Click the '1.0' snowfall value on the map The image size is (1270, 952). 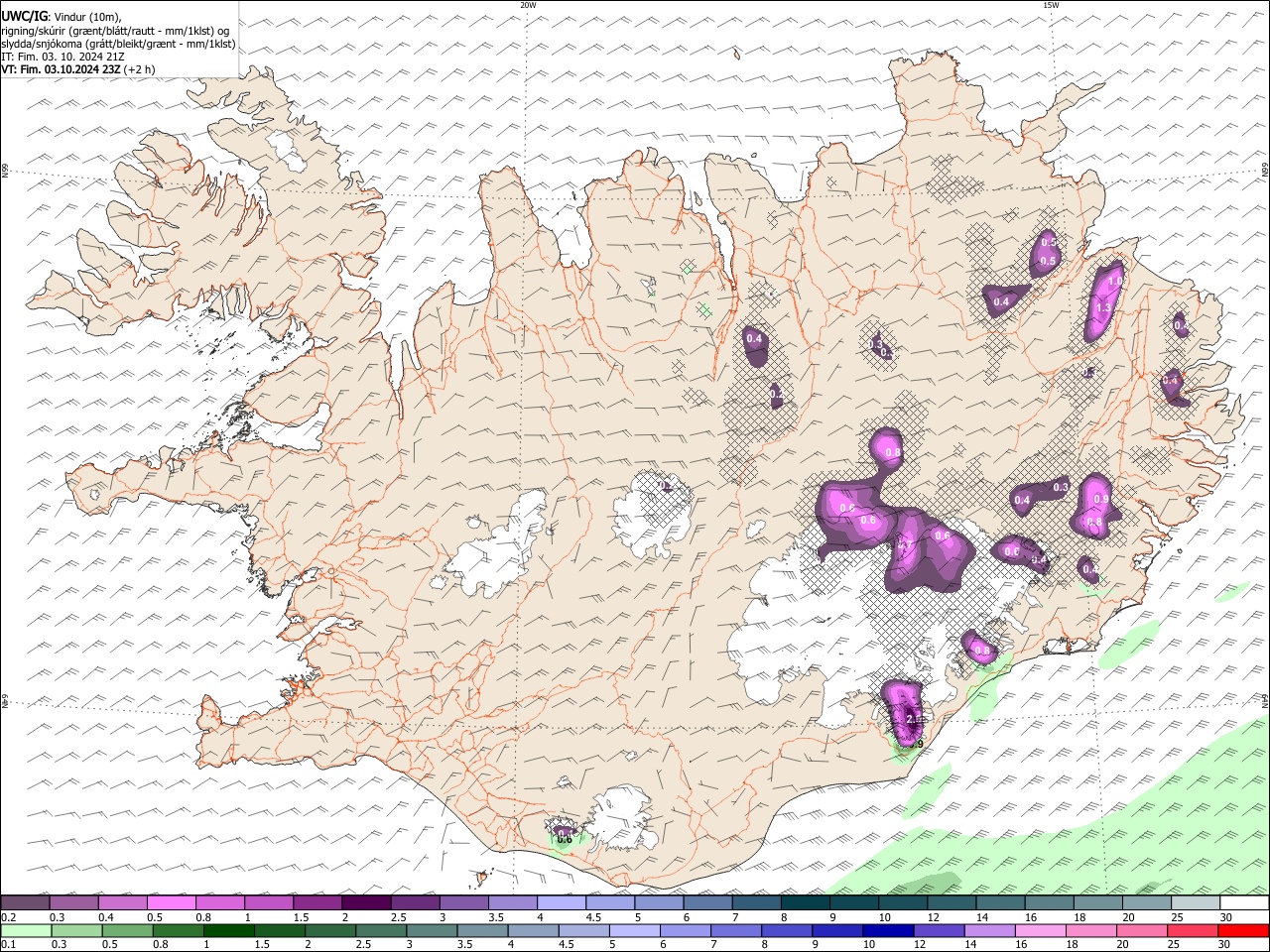(x=1114, y=282)
